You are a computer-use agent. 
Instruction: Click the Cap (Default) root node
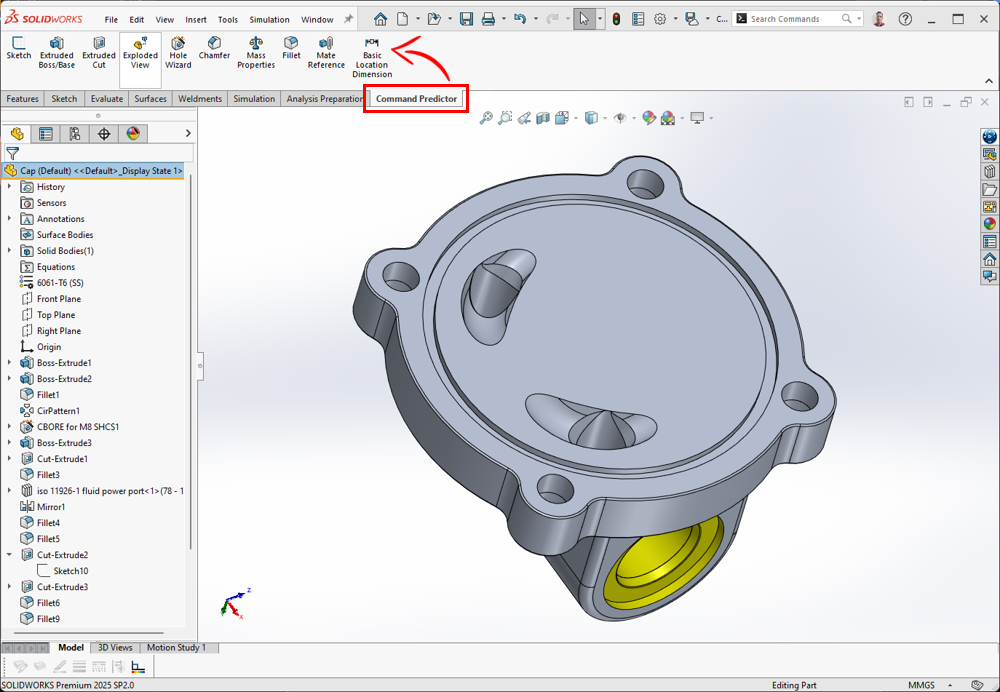tap(92, 171)
